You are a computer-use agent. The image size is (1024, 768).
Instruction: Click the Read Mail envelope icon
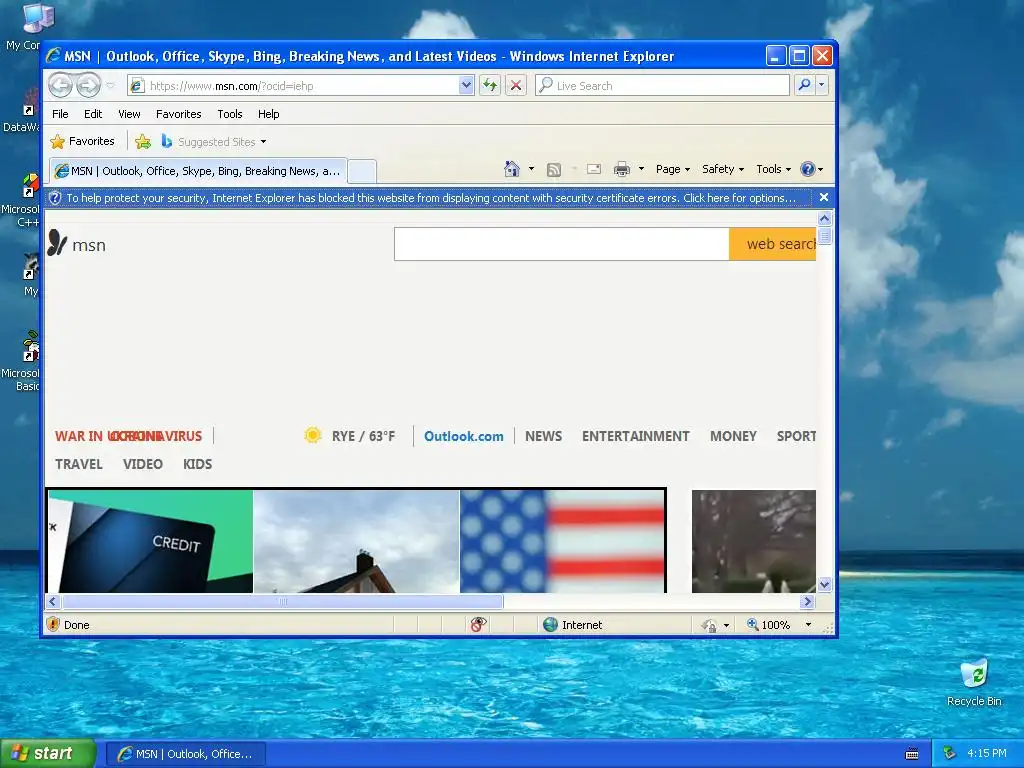pyautogui.click(x=594, y=169)
